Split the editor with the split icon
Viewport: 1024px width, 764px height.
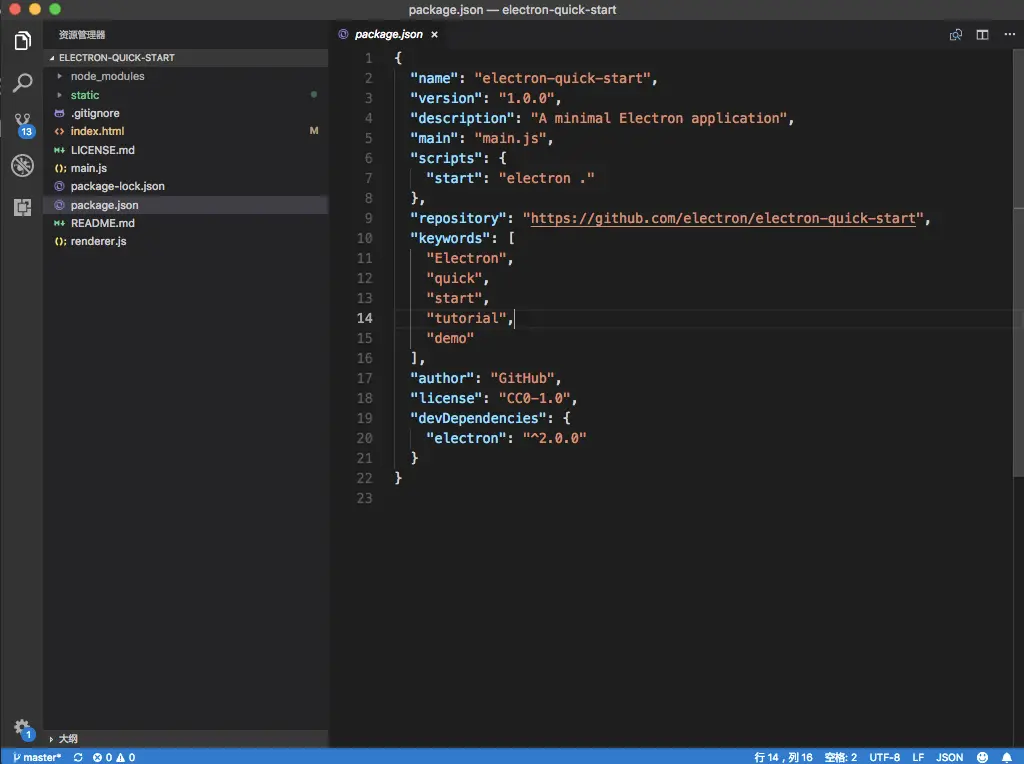(982, 35)
